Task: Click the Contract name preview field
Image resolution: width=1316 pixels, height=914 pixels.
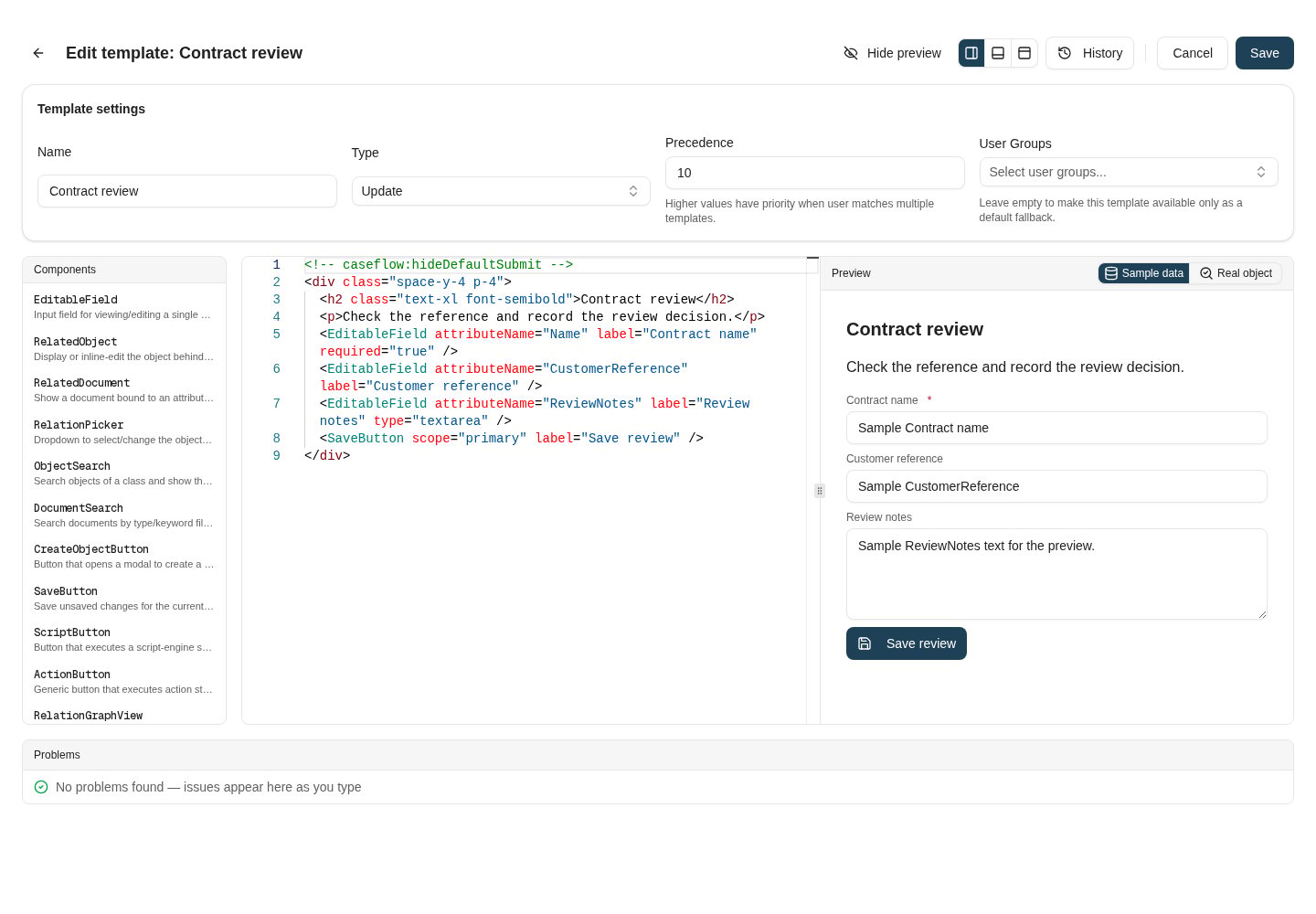Action: click(x=1056, y=428)
